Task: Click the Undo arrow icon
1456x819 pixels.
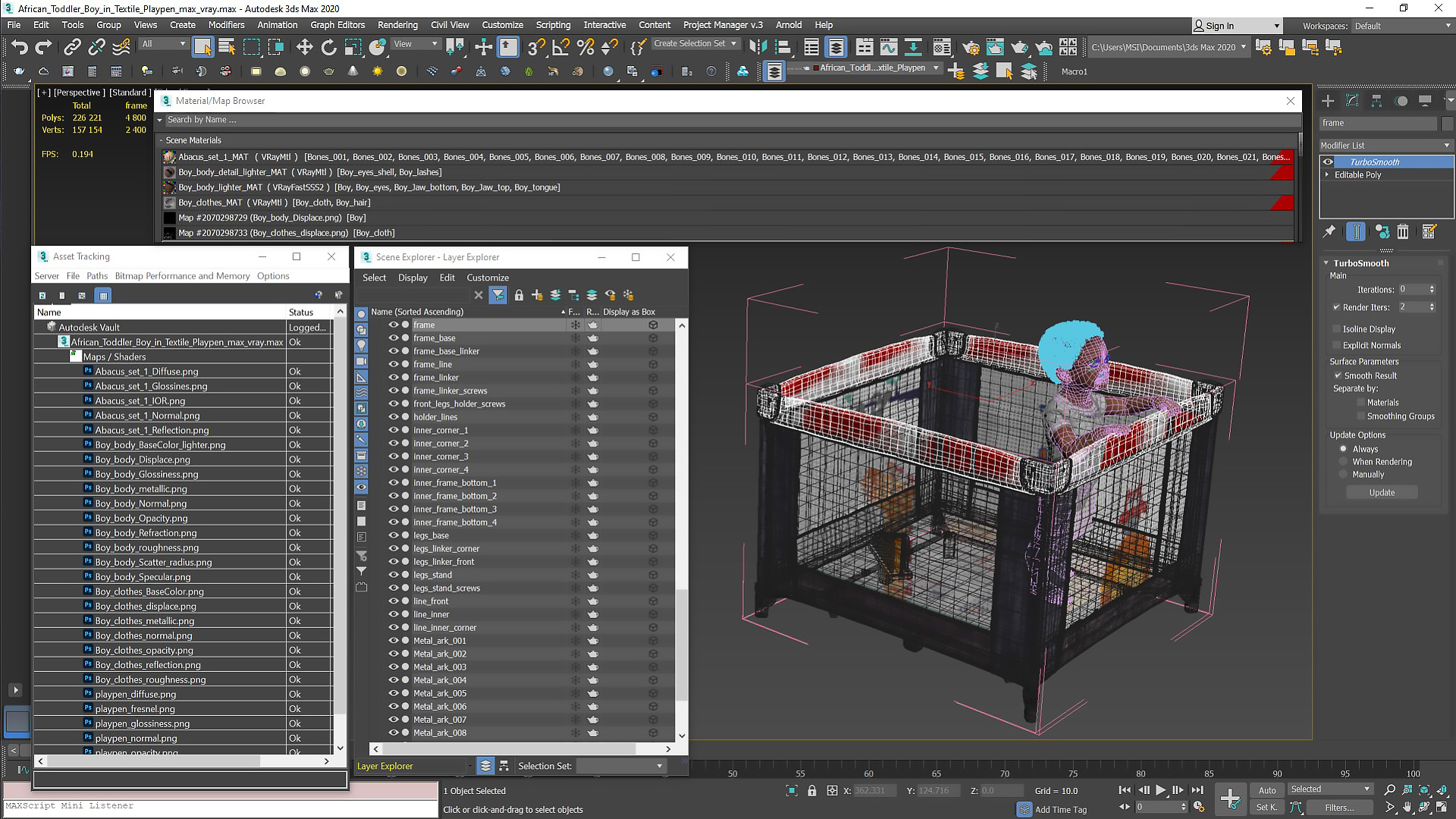Action: point(19,47)
